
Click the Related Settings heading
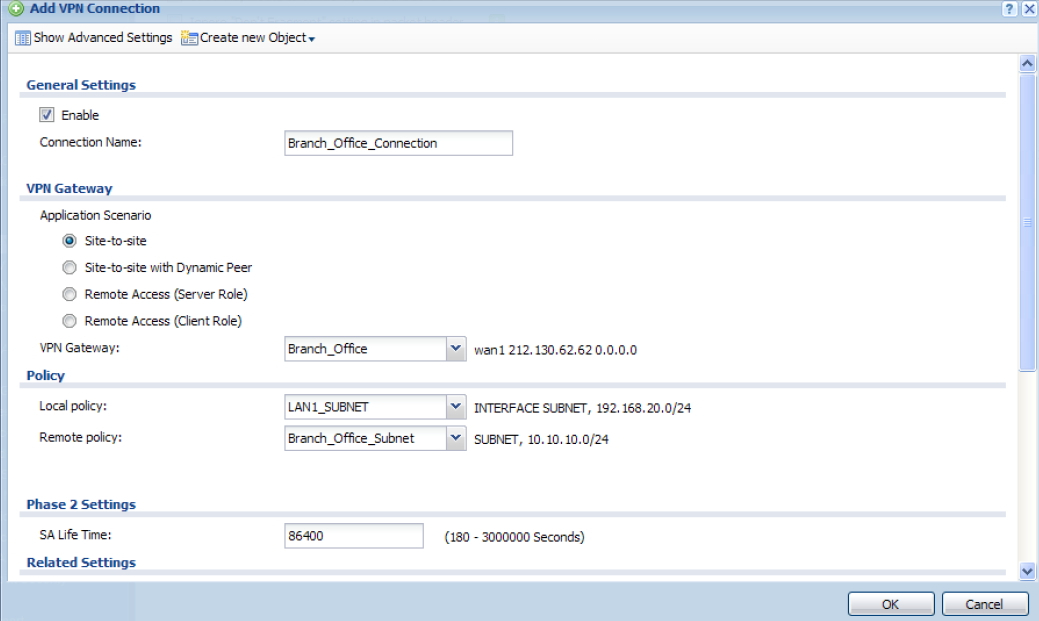coord(81,562)
